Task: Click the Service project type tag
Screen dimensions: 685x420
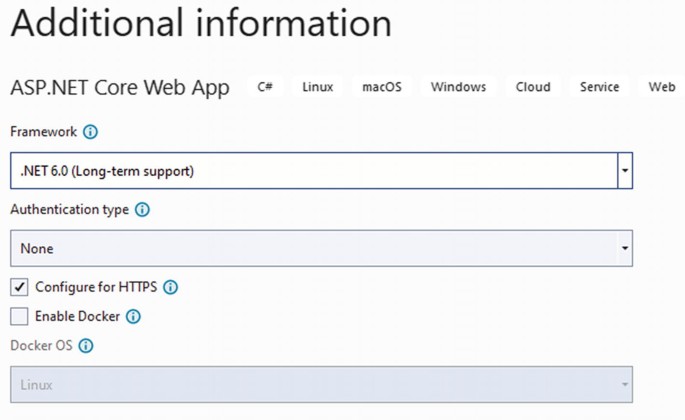Action: coord(599,87)
